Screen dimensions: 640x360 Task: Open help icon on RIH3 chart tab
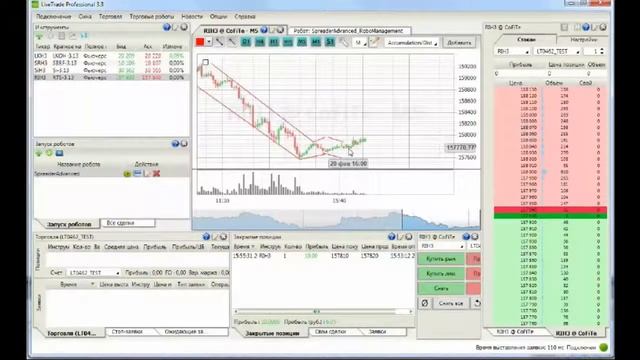click(264, 30)
